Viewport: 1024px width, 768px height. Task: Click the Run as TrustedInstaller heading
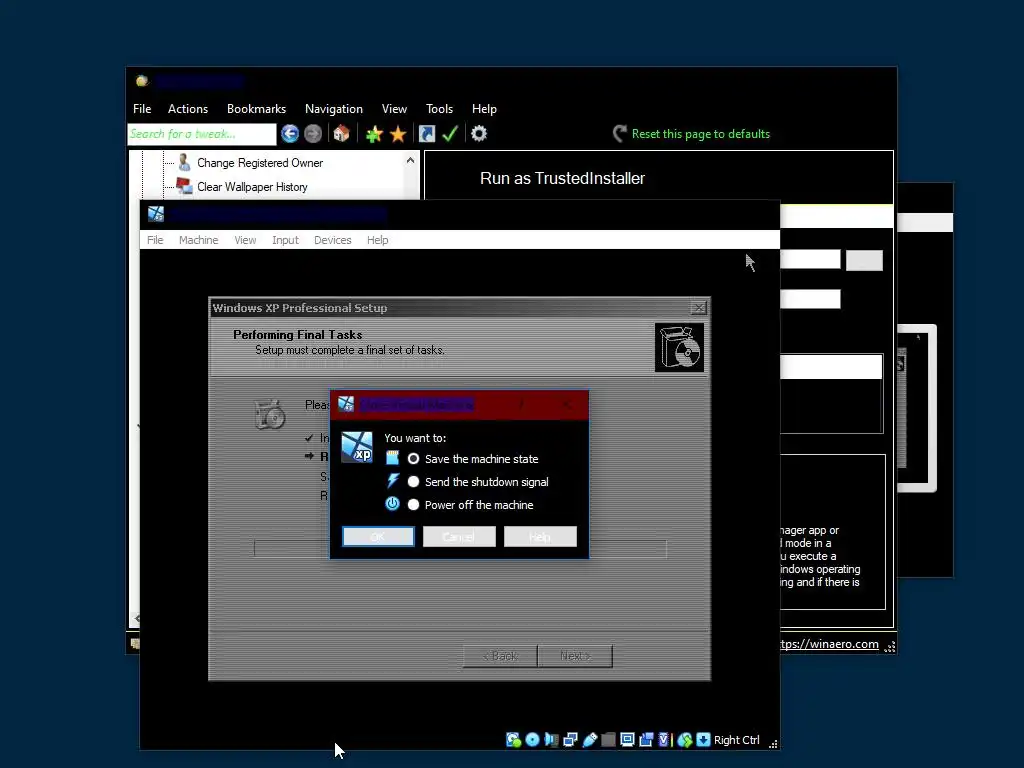click(x=562, y=178)
